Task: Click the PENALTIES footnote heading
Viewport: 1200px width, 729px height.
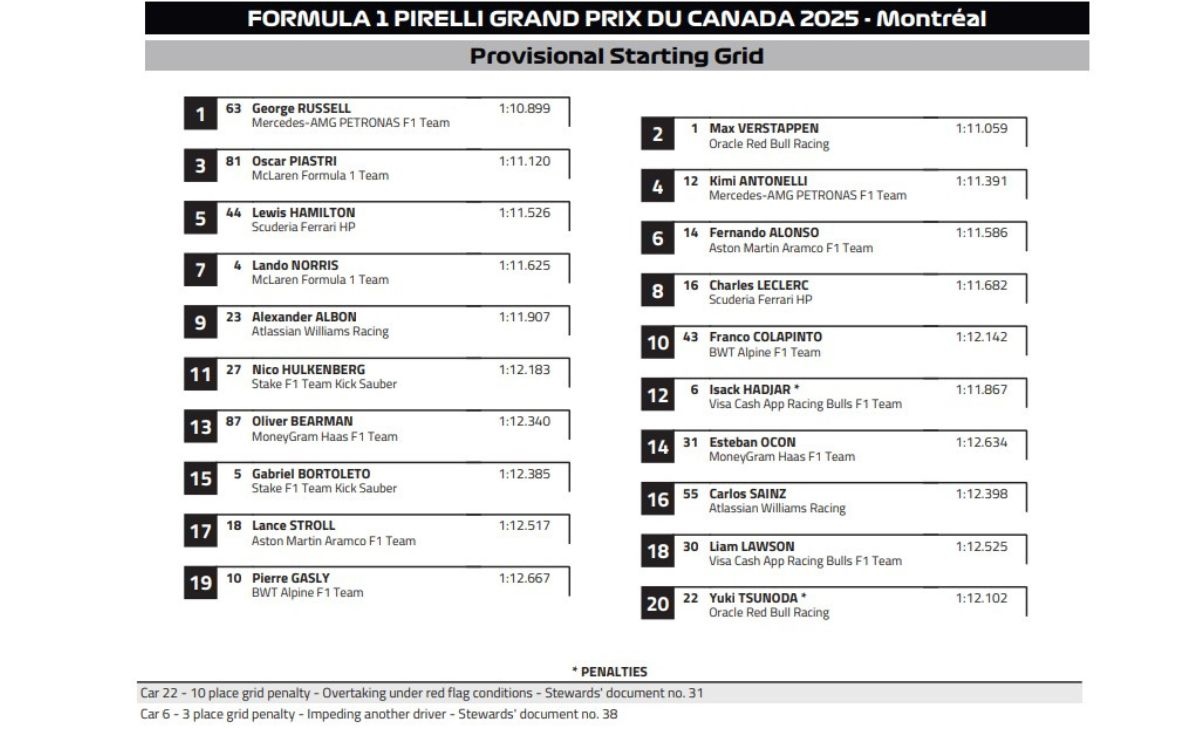Action: (x=609, y=672)
